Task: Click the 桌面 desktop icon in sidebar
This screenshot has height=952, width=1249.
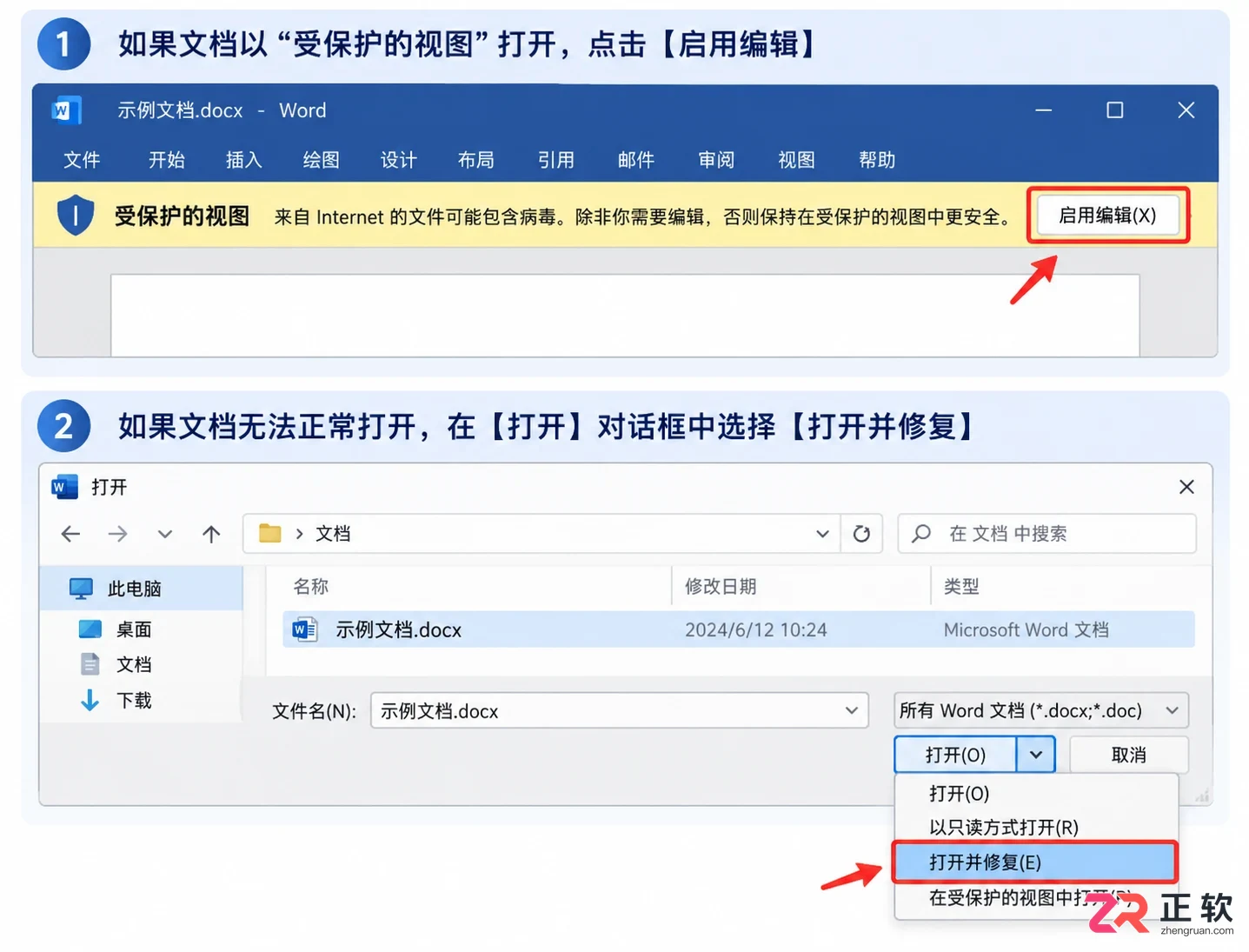Action: pyautogui.click(x=90, y=629)
